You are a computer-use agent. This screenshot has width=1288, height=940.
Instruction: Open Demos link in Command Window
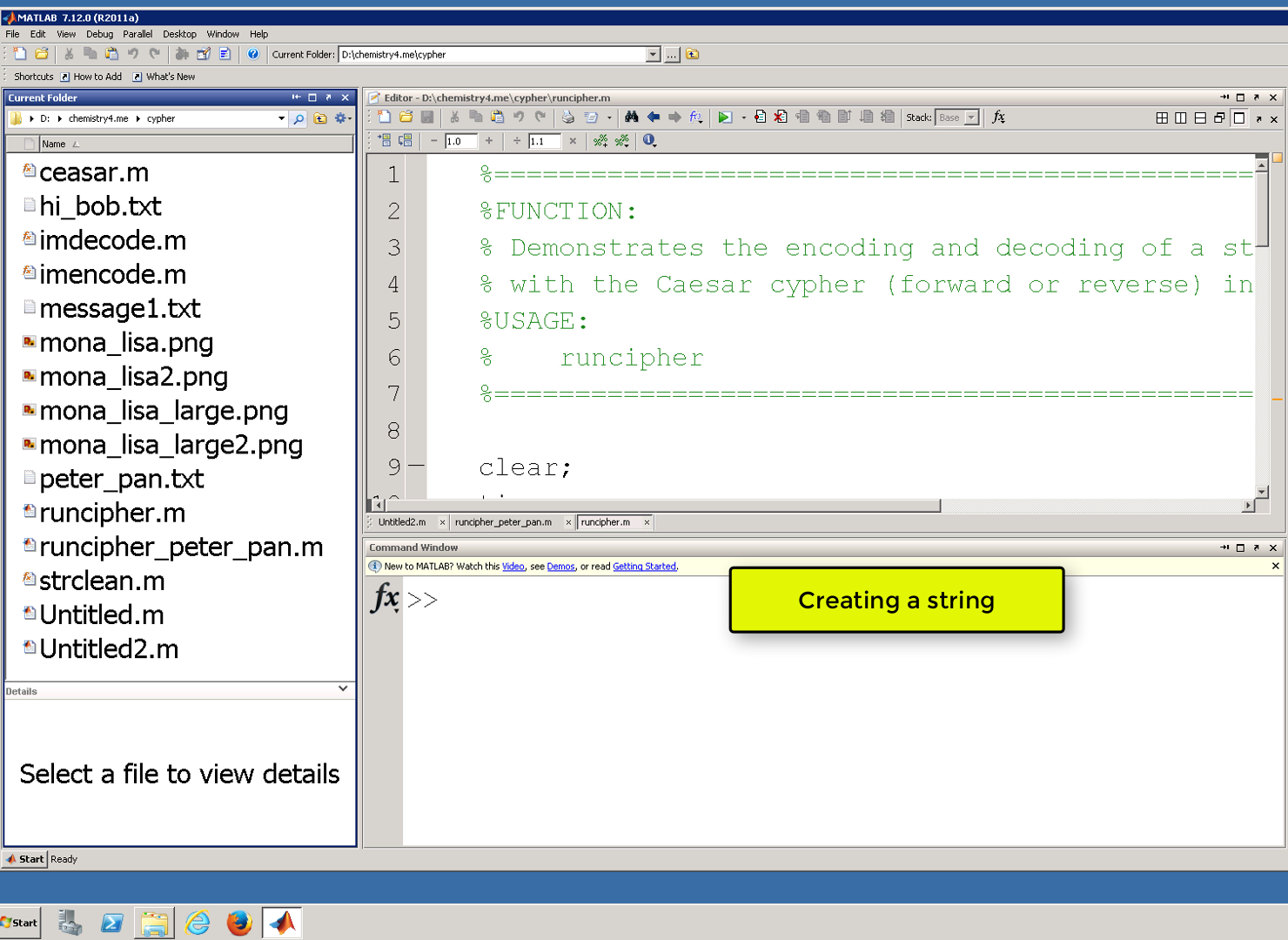point(560,567)
